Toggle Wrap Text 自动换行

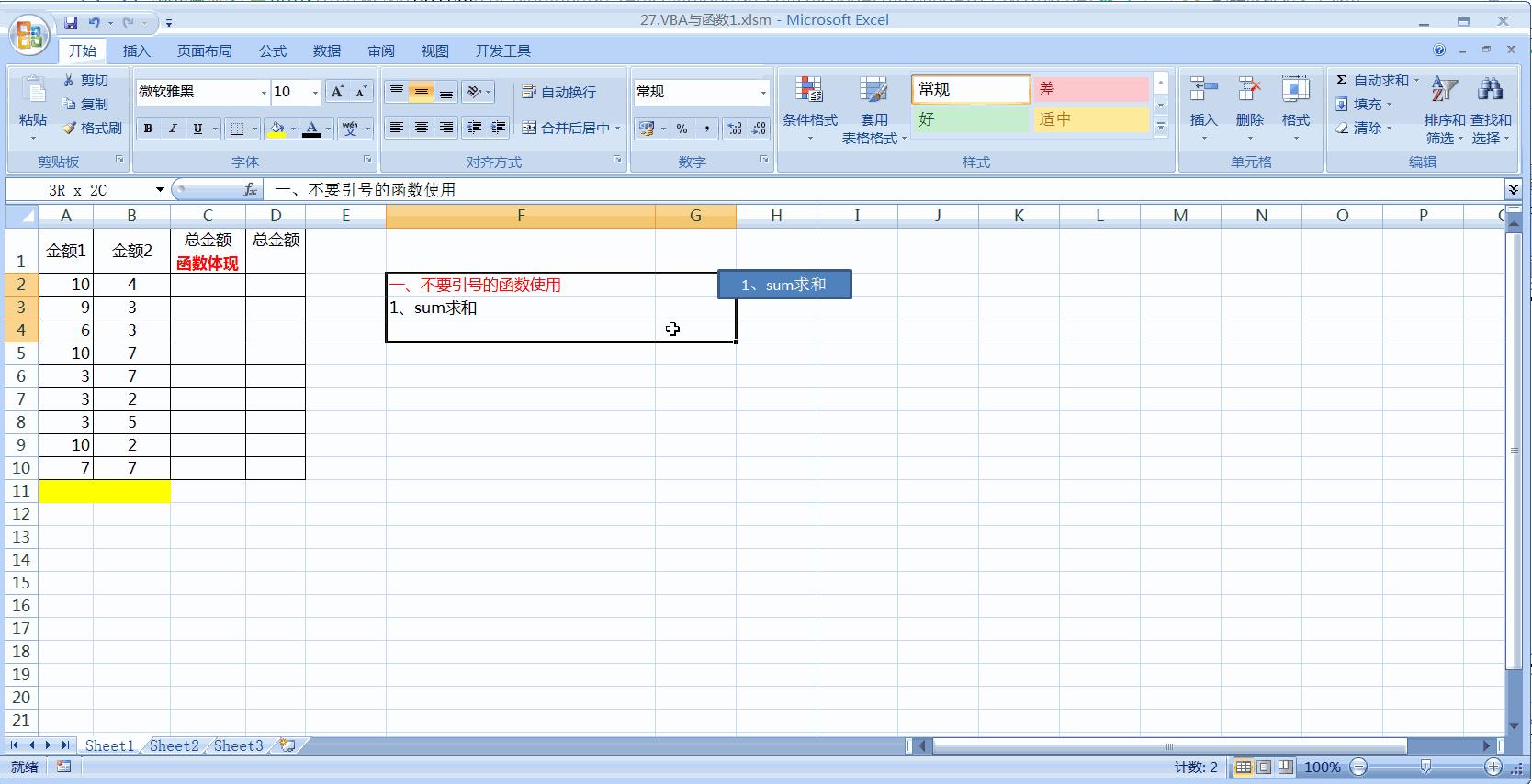(559, 92)
